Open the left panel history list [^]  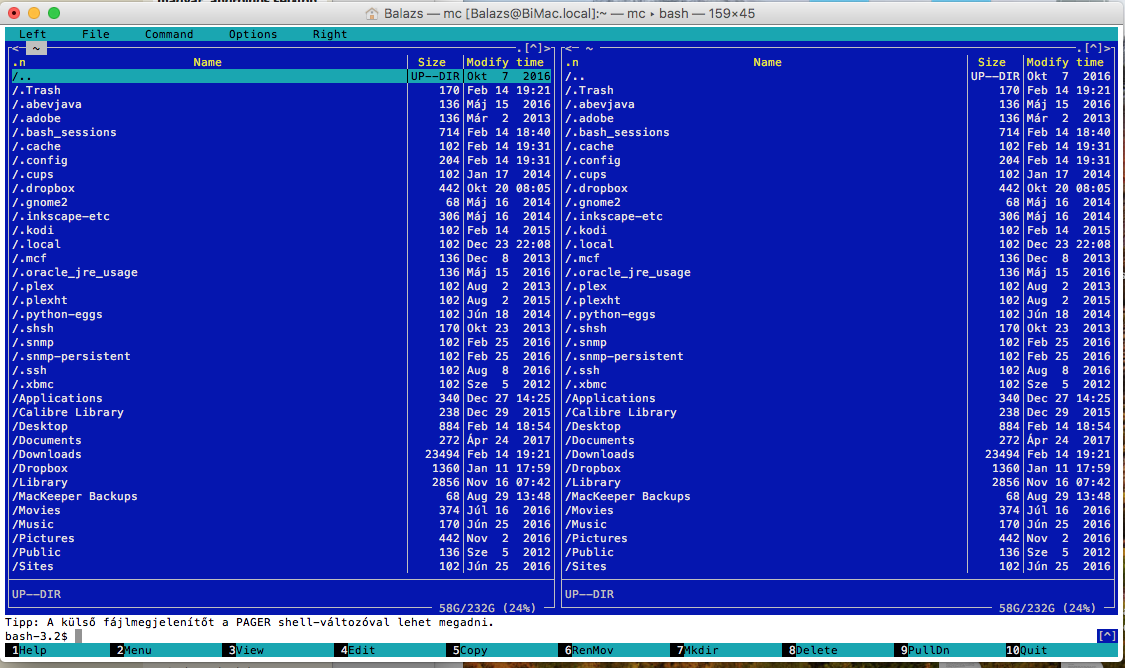[532, 48]
